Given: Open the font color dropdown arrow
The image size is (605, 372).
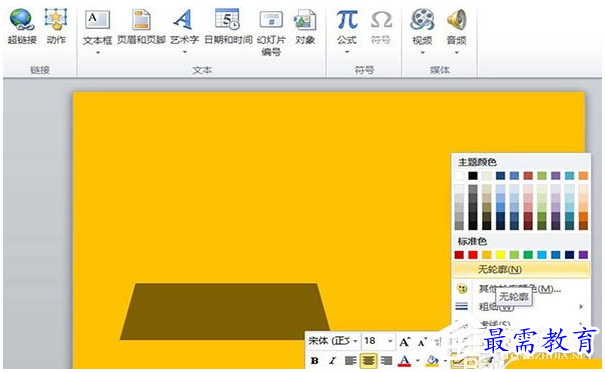Looking at the screenshot, I should click(x=417, y=361).
